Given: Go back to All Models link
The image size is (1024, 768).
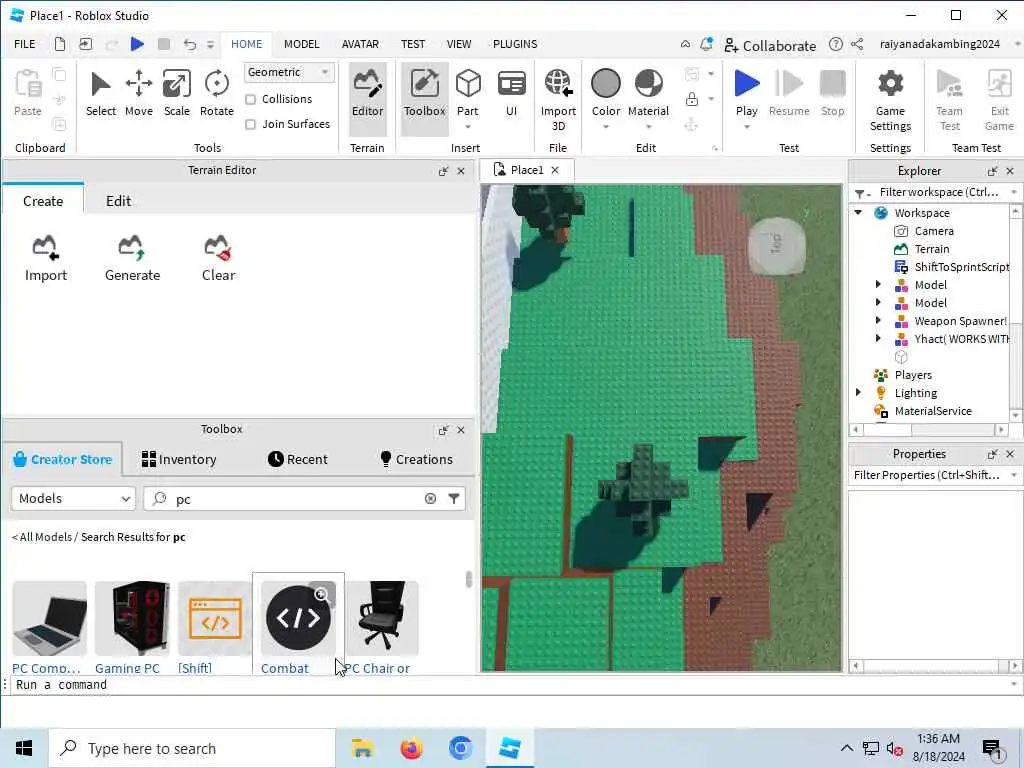Looking at the screenshot, I should (42, 537).
